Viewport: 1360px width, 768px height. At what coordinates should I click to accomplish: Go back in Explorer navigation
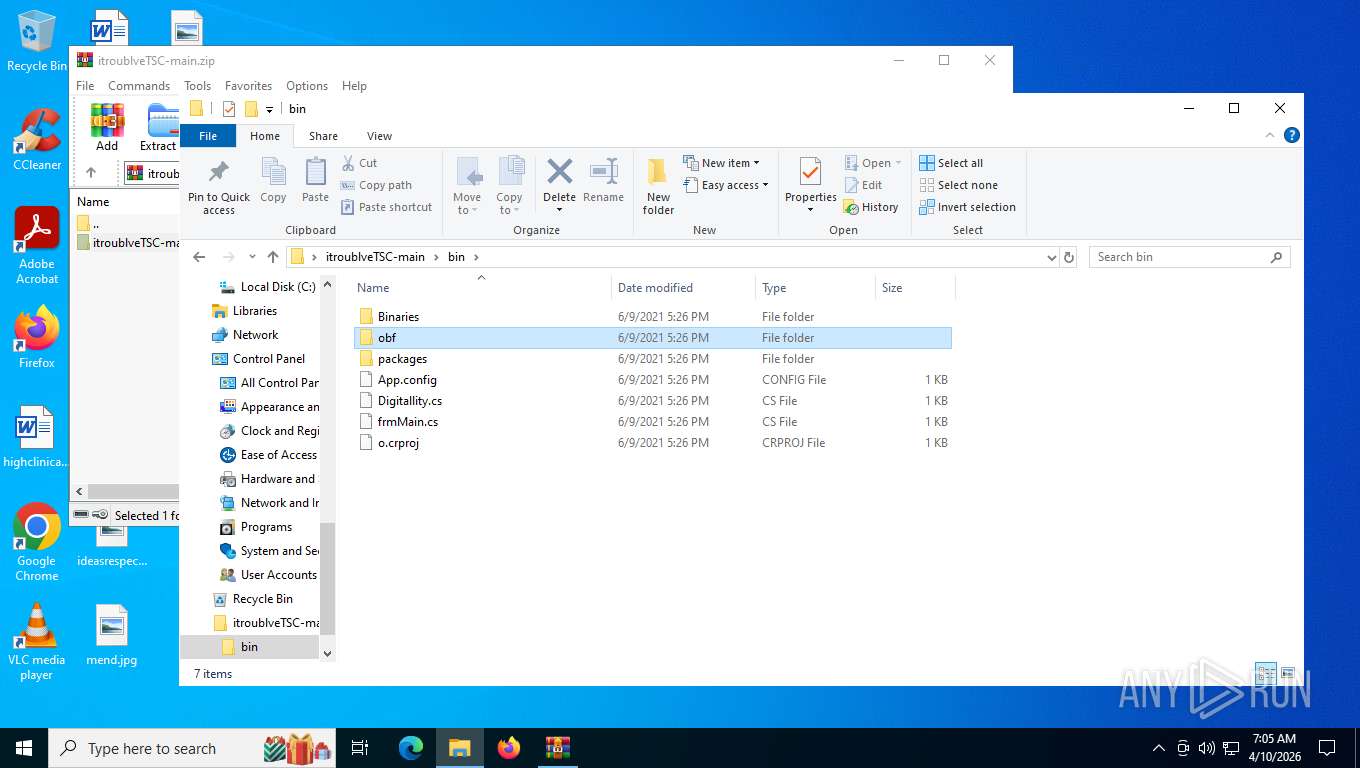[199, 257]
